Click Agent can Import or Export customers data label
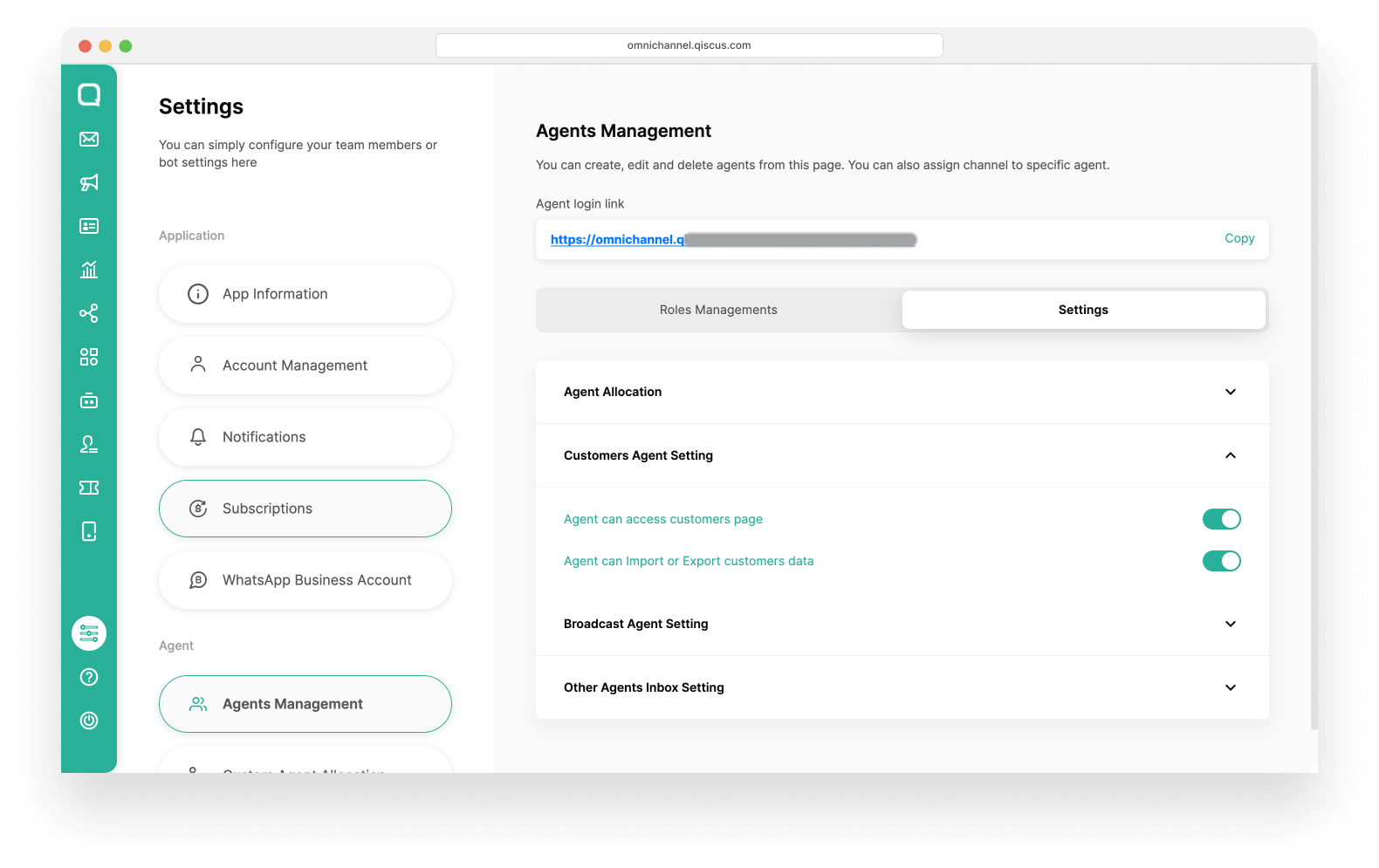Image resolution: width=1379 pixels, height=868 pixels. 689,561
